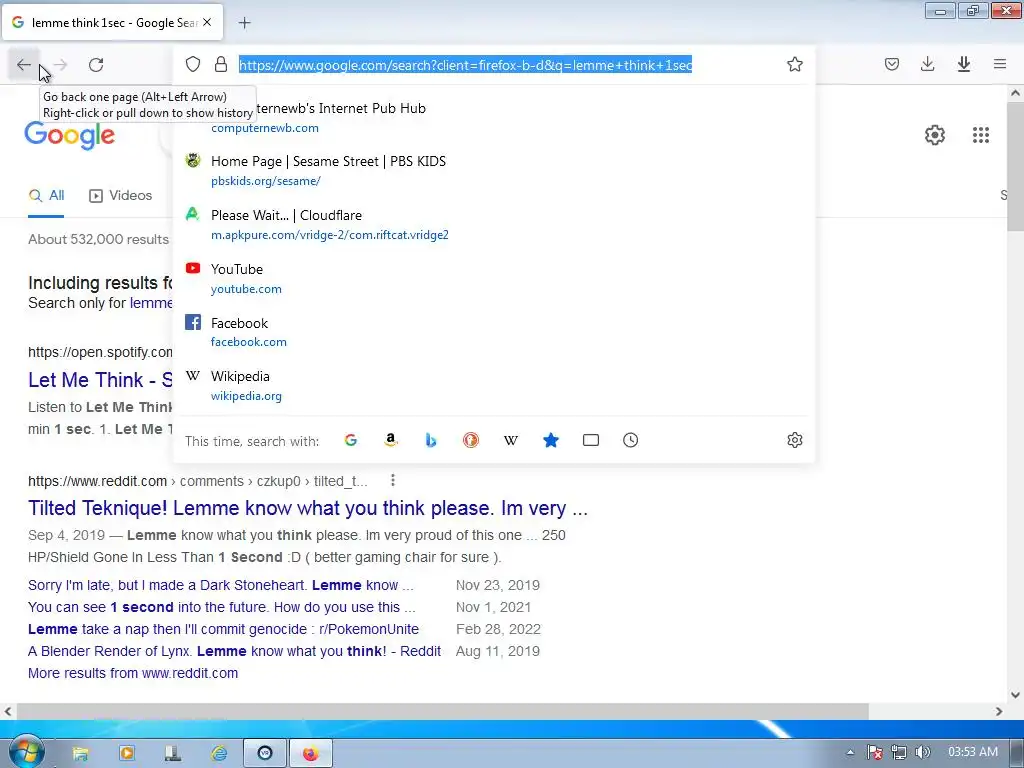Open more options for reddit result
Screen dimensions: 1024x768
(x=392, y=481)
